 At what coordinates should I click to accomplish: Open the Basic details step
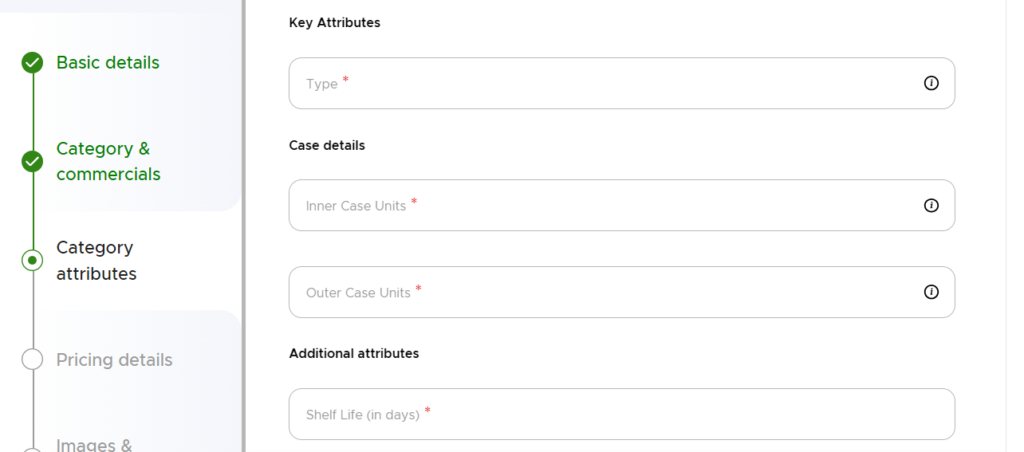[107, 62]
